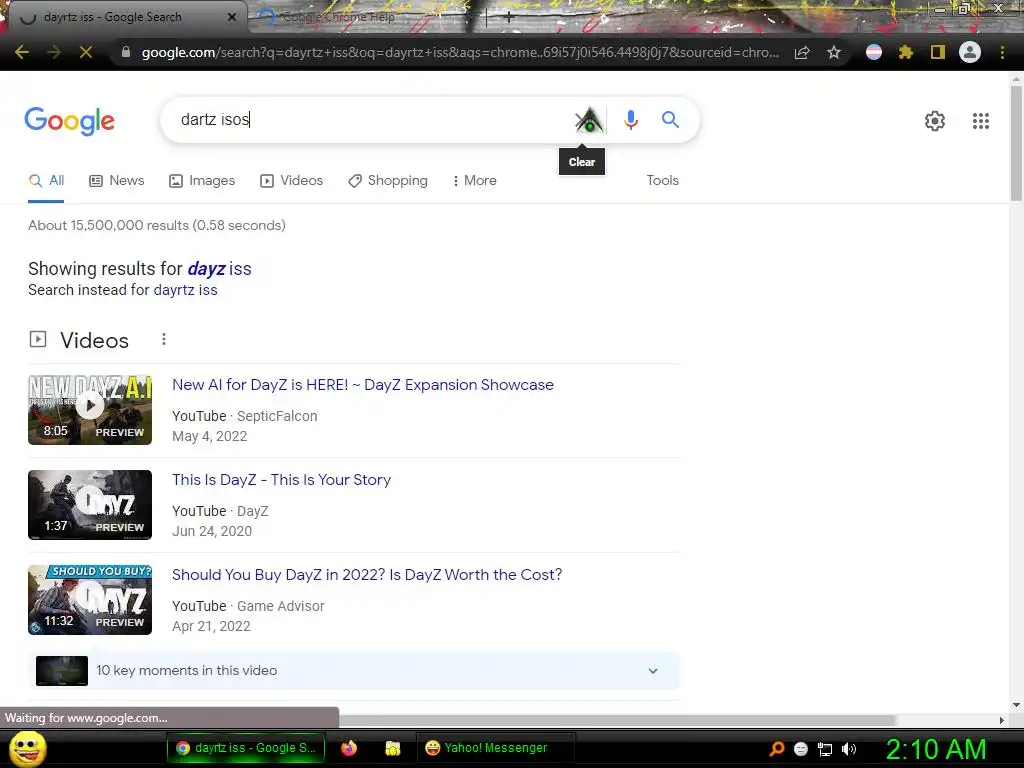Open a new browser tab
The width and height of the screenshot is (1024, 768).
(x=509, y=18)
